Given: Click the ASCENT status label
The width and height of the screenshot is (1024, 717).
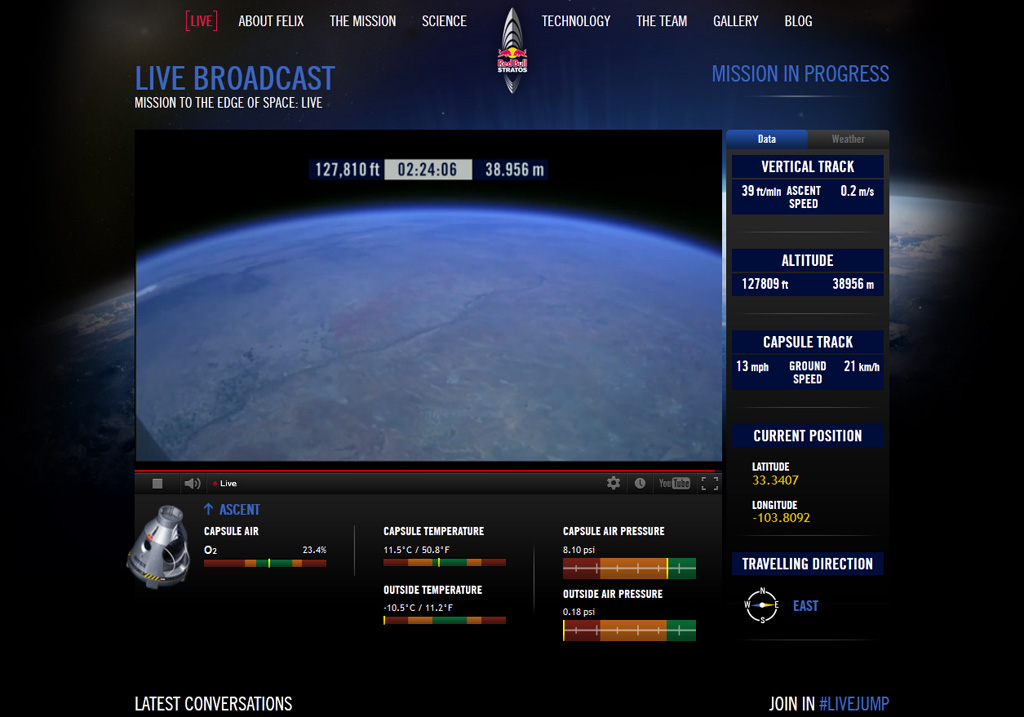Looking at the screenshot, I should tap(239, 509).
